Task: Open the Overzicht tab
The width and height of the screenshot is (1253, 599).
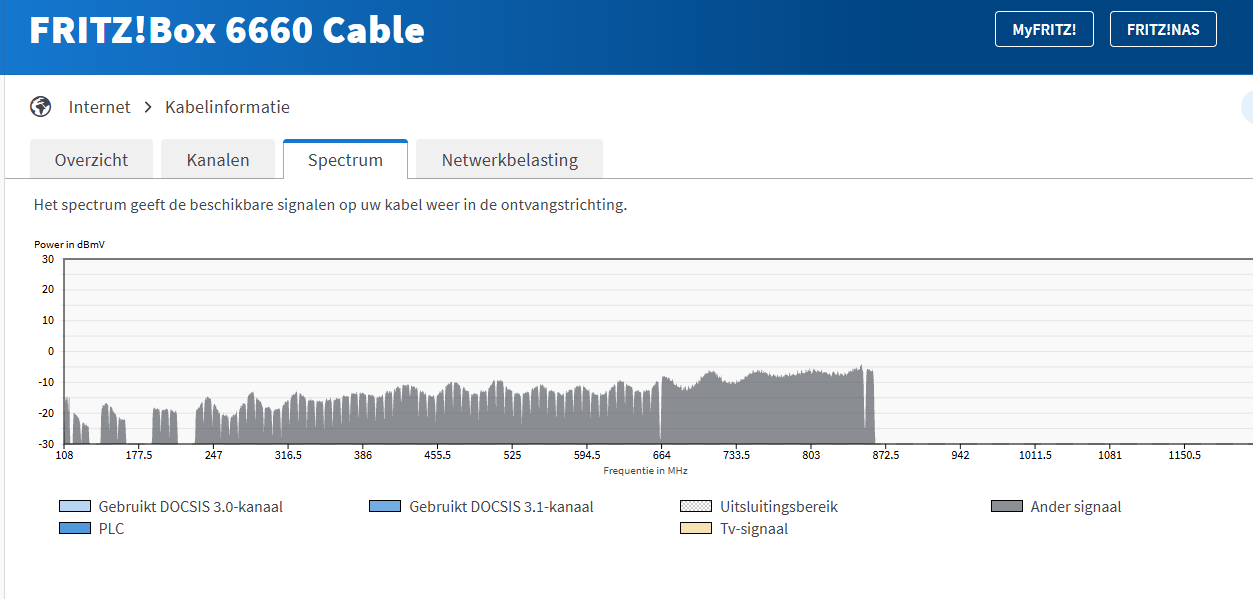Action: [91, 160]
